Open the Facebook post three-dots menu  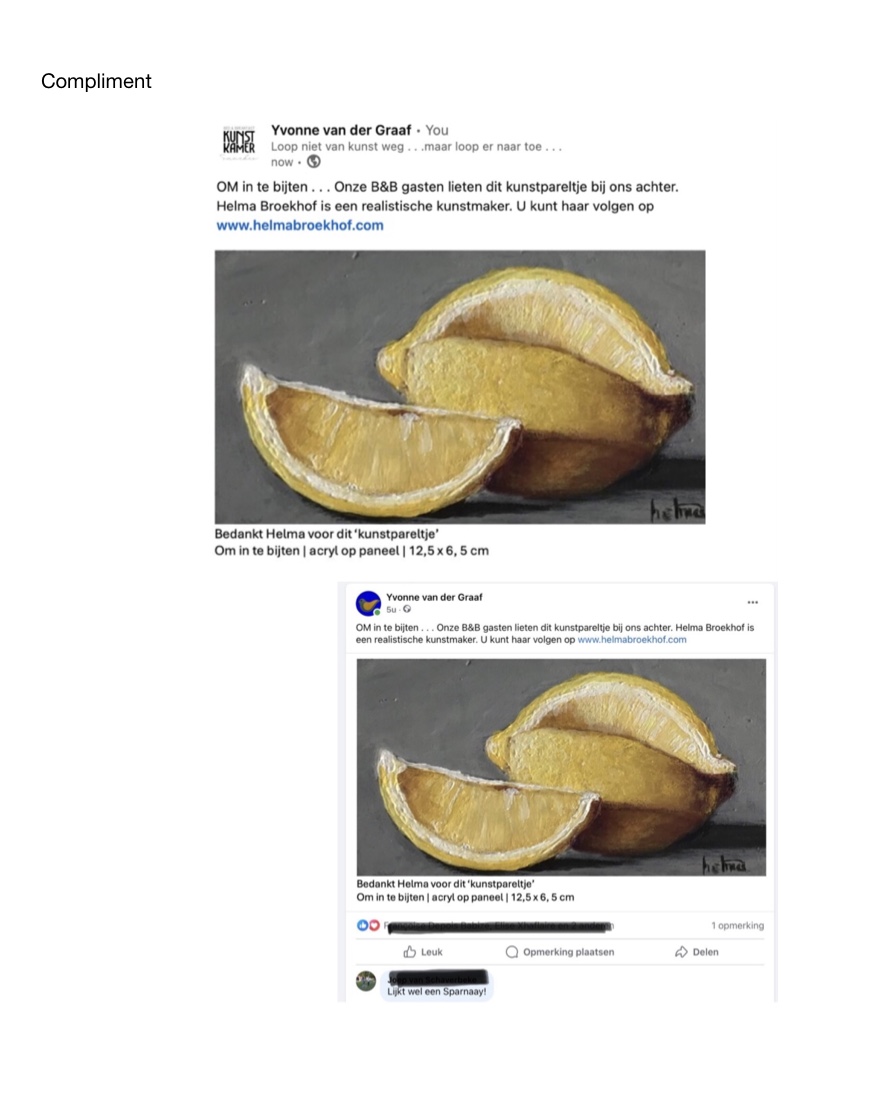tap(752, 602)
